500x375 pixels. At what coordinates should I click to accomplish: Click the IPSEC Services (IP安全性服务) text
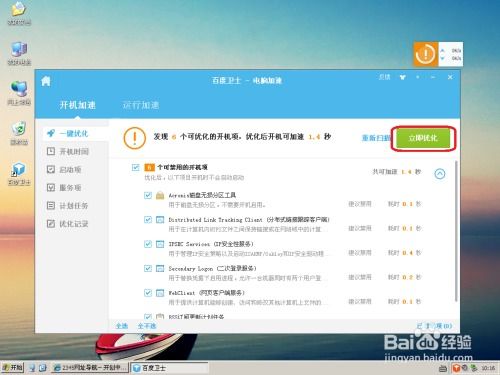point(211,244)
